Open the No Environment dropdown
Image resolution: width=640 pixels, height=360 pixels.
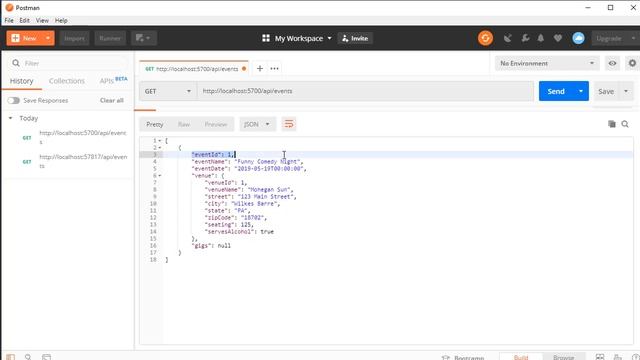coord(547,63)
